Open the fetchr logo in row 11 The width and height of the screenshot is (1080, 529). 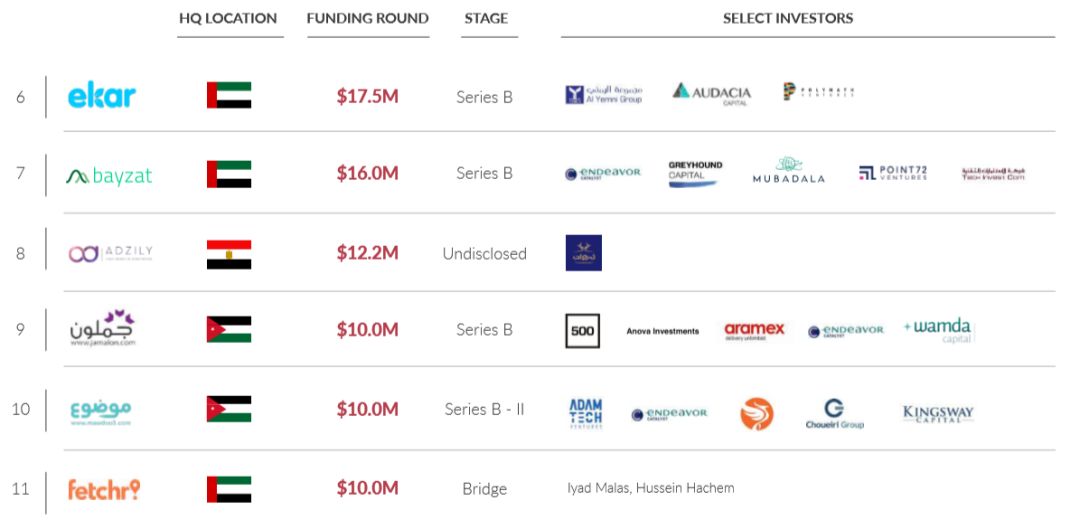pyautogui.click(x=103, y=489)
